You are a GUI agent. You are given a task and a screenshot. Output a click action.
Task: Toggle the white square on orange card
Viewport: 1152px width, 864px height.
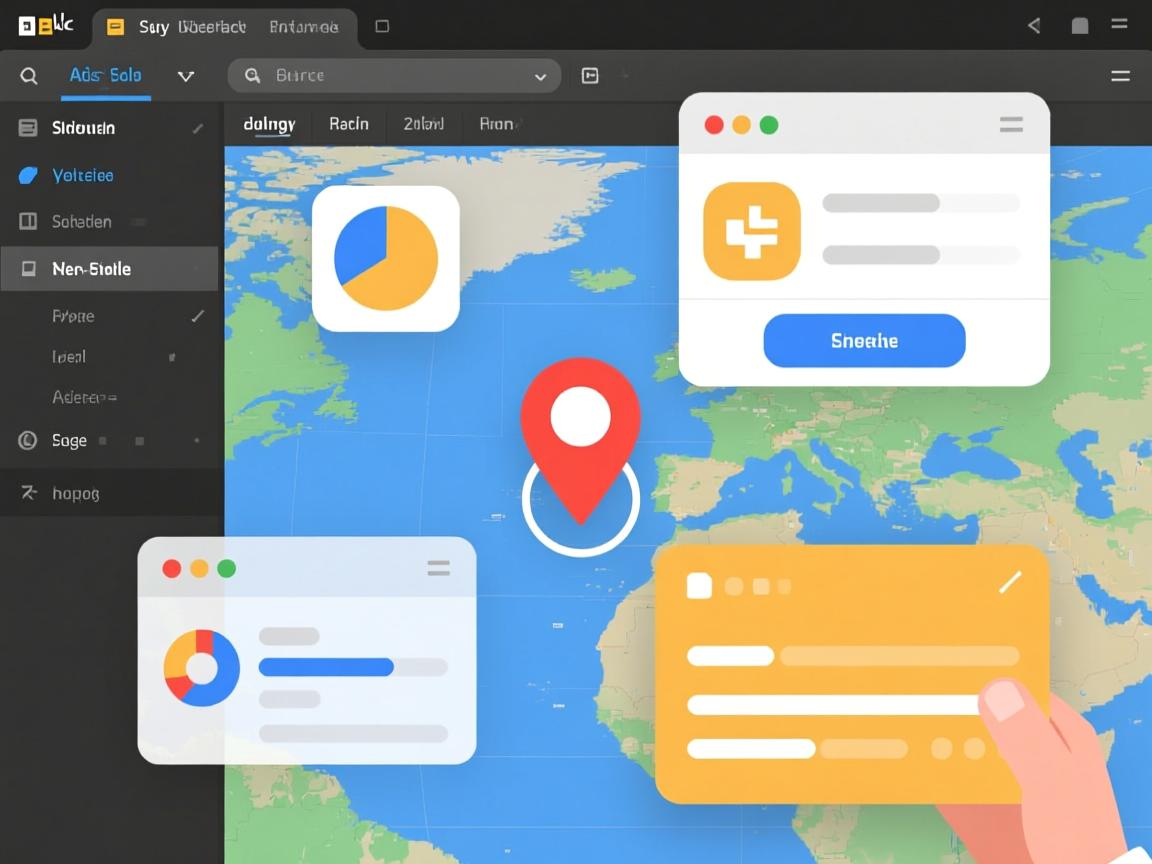(699, 586)
